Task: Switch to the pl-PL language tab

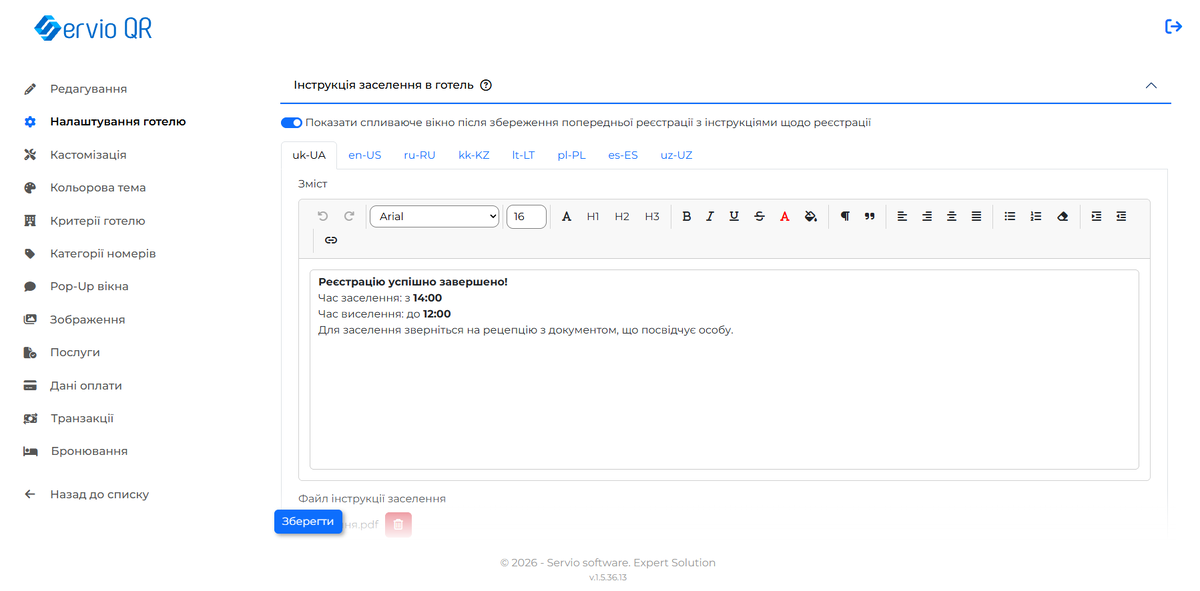Action: tap(572, 155)
